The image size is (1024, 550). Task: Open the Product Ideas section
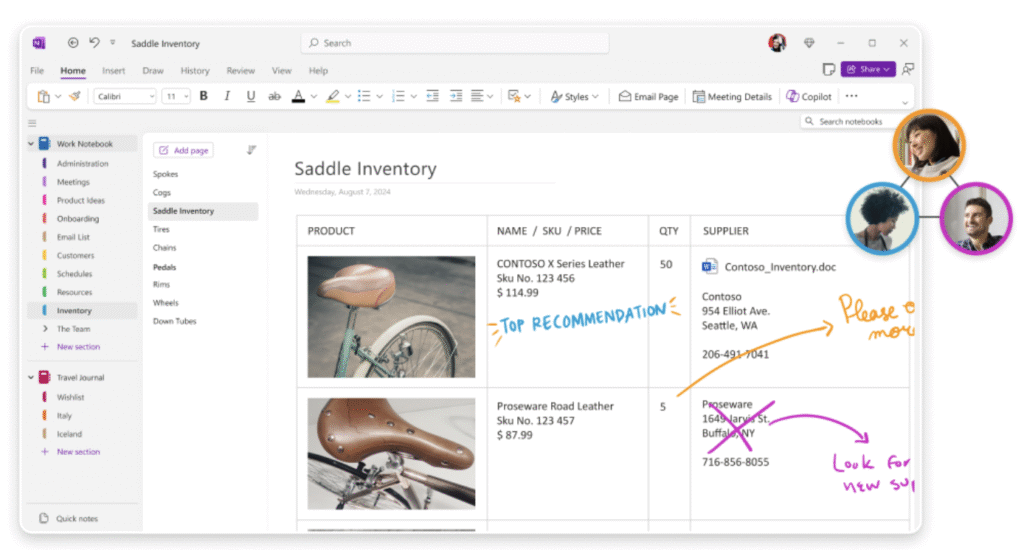(x=80, y=201)
